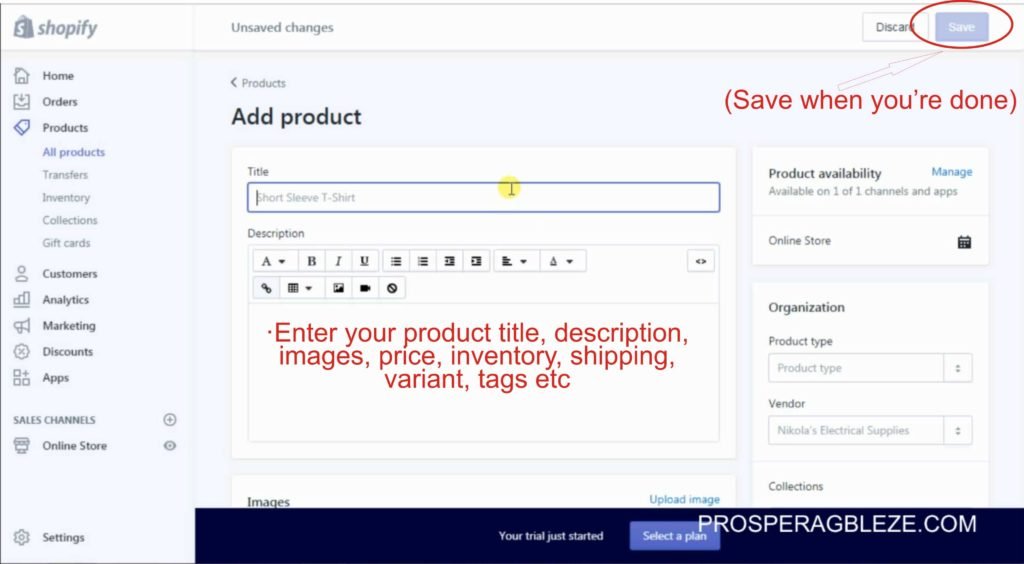1024x564 pixels.
Task: Click the Discounts badge icon
Action: pos(22,352)
